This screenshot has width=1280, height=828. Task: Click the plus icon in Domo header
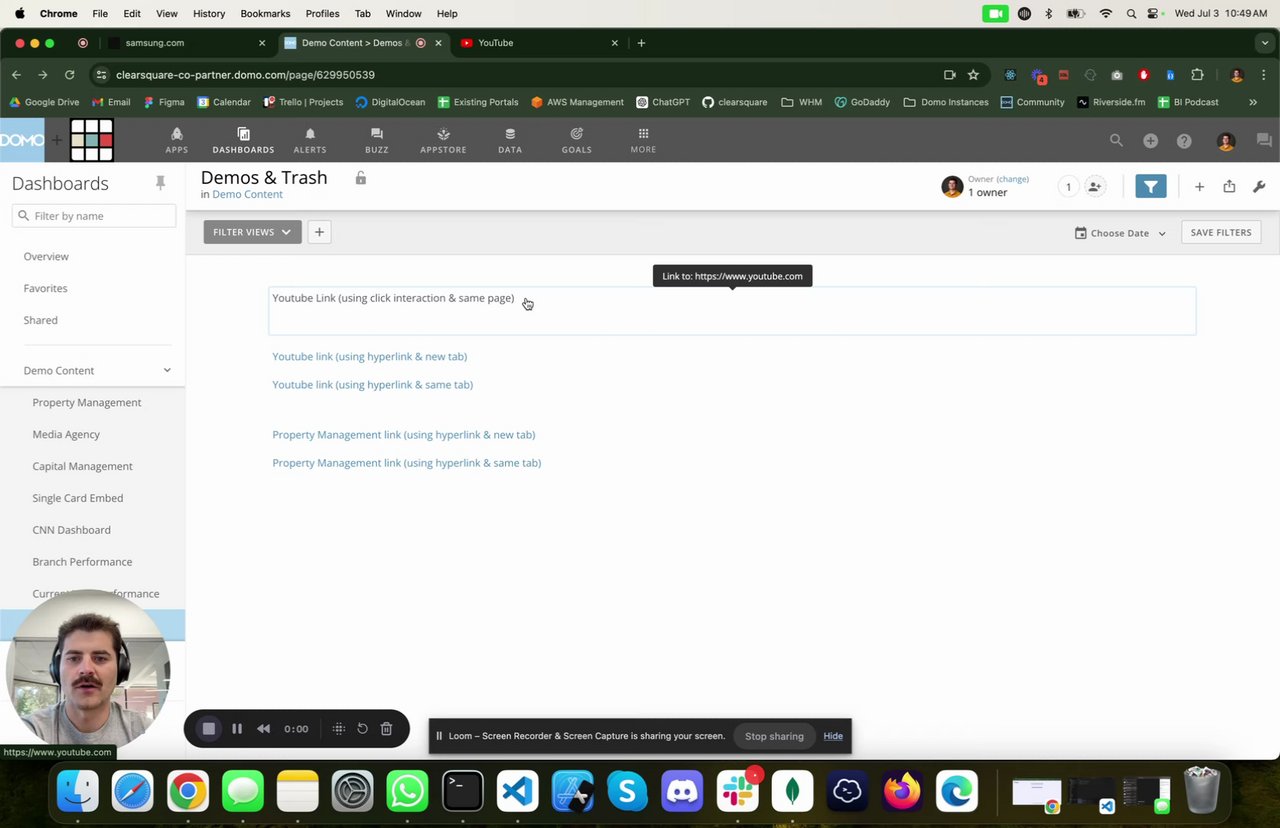pyautogui.click(x=1150, y=141)
